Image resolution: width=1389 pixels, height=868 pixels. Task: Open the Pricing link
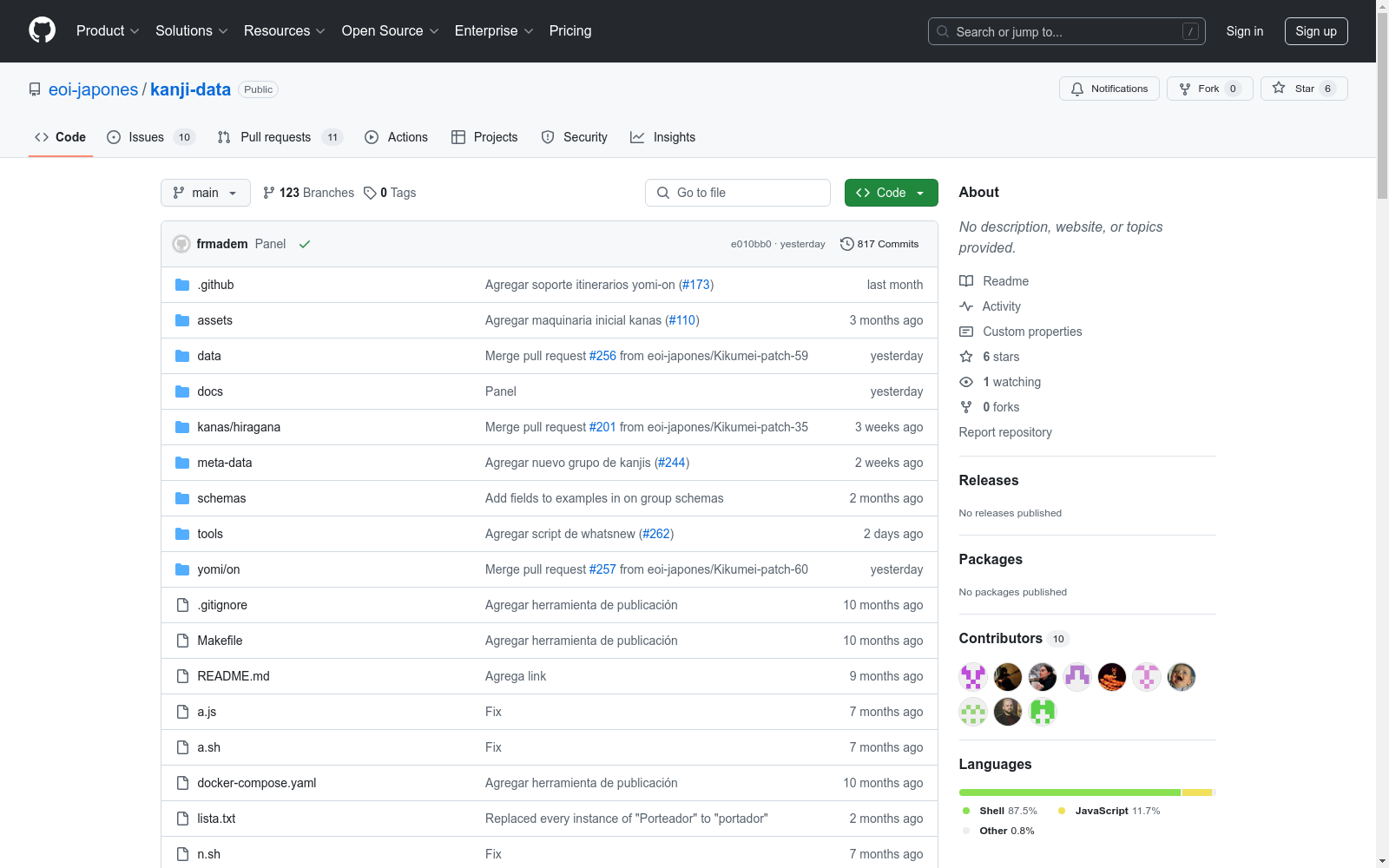570,31
